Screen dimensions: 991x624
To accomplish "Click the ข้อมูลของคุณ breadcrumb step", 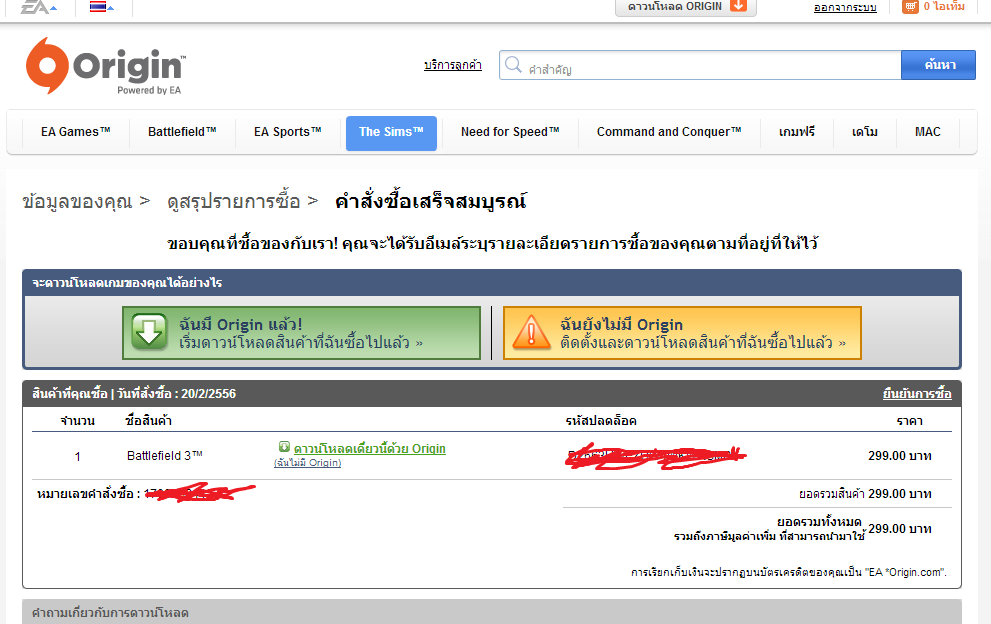I will (77, 202).
